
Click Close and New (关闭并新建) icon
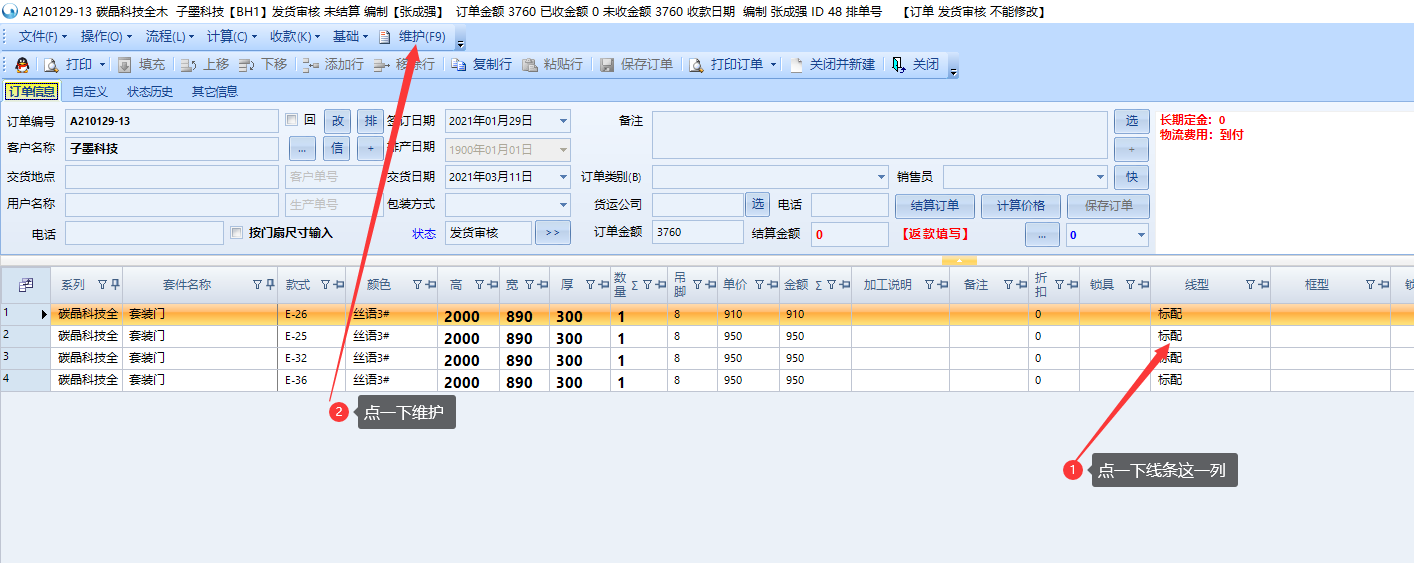pos(796,65)
